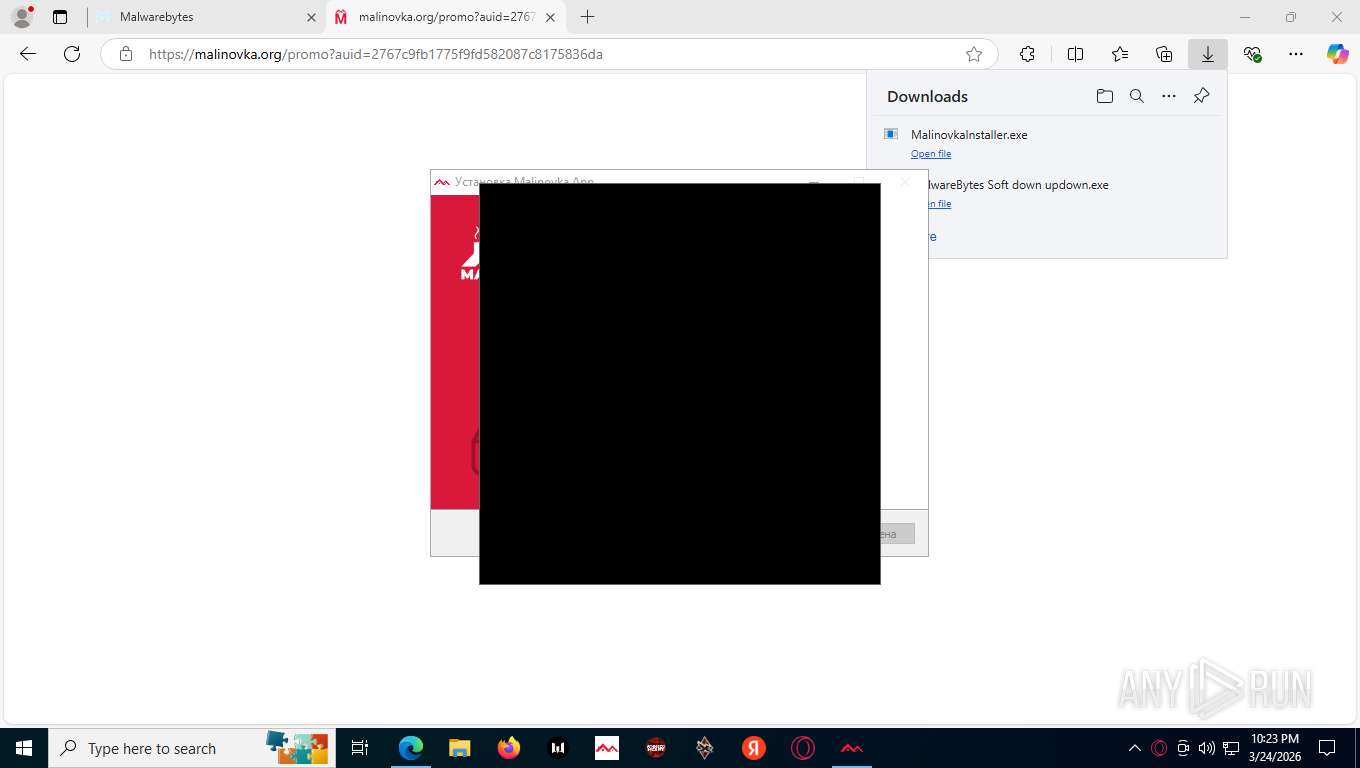Open the puzzle search highlight icon
The height and width of the screenshot is (768, 1360).
(297, 746)
